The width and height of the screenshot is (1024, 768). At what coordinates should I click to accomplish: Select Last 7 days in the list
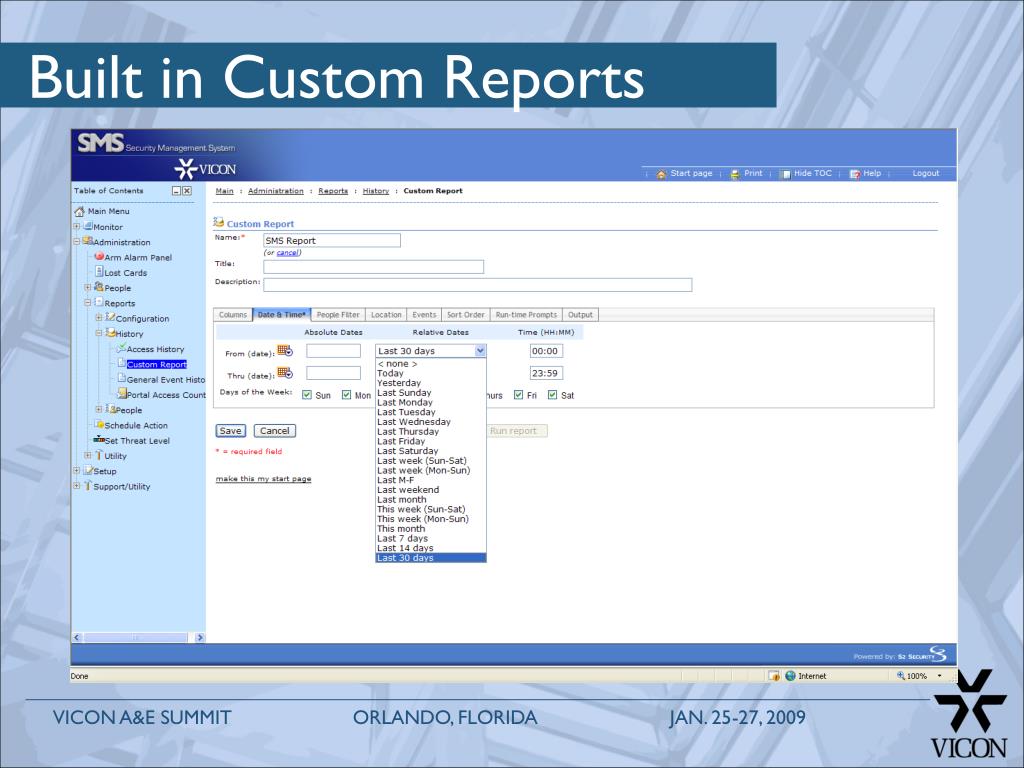point(430,539)
